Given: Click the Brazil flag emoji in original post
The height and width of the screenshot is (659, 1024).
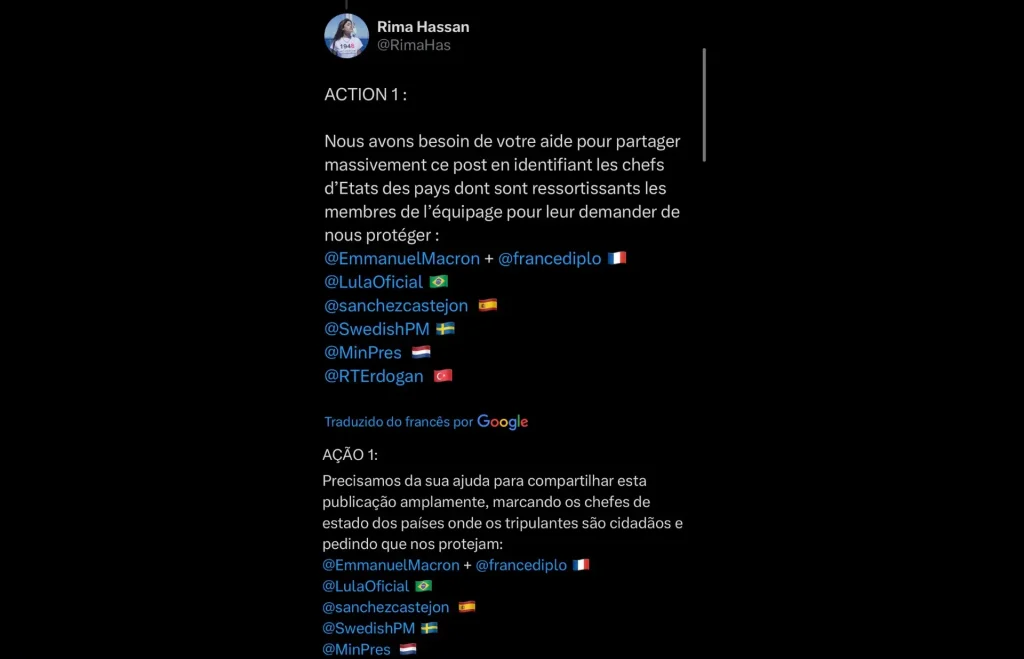Looking at the screenshot, I should point(438,282).
